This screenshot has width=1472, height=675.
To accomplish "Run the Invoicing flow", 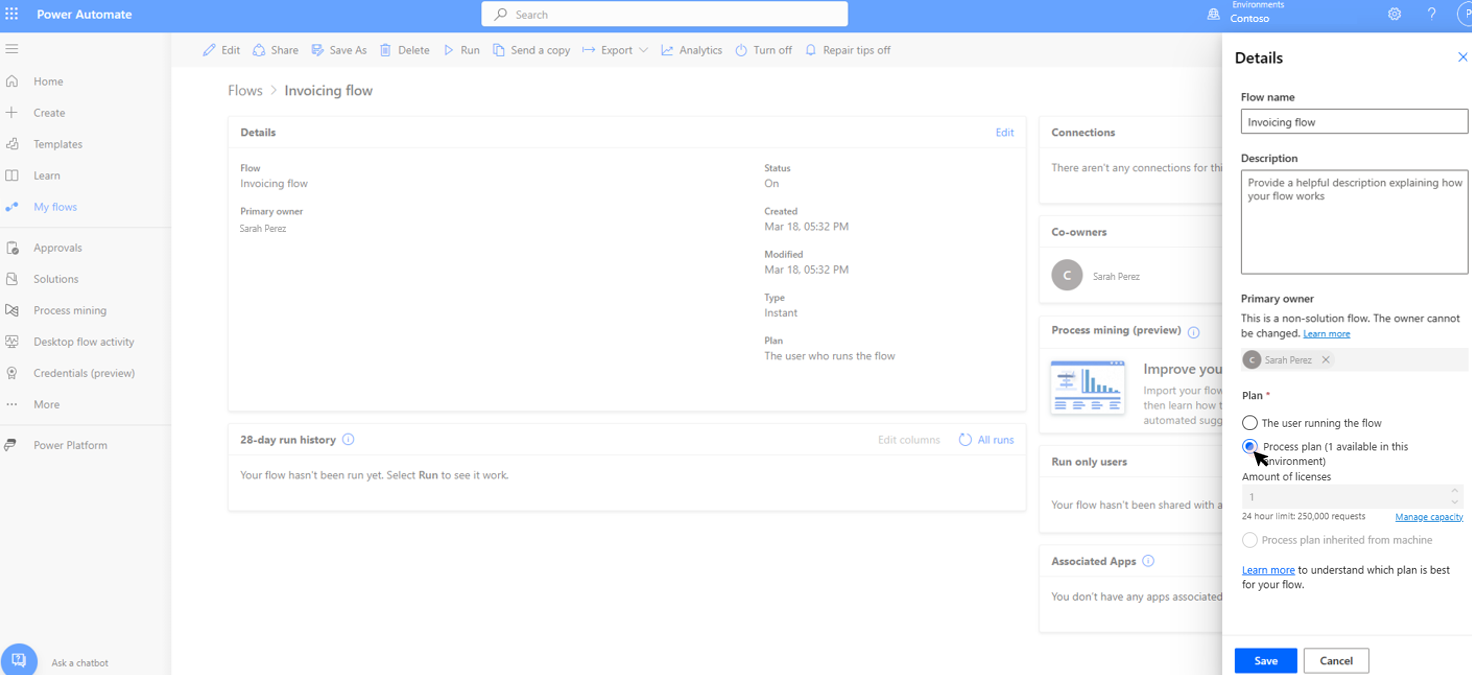I will (x=461, y=49).
